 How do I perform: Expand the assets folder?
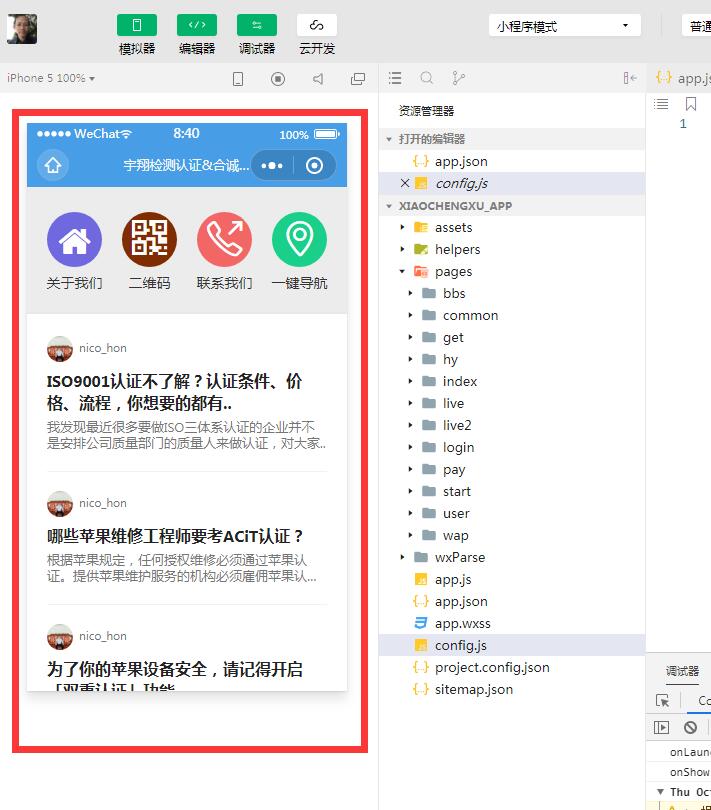pos(403,227)
